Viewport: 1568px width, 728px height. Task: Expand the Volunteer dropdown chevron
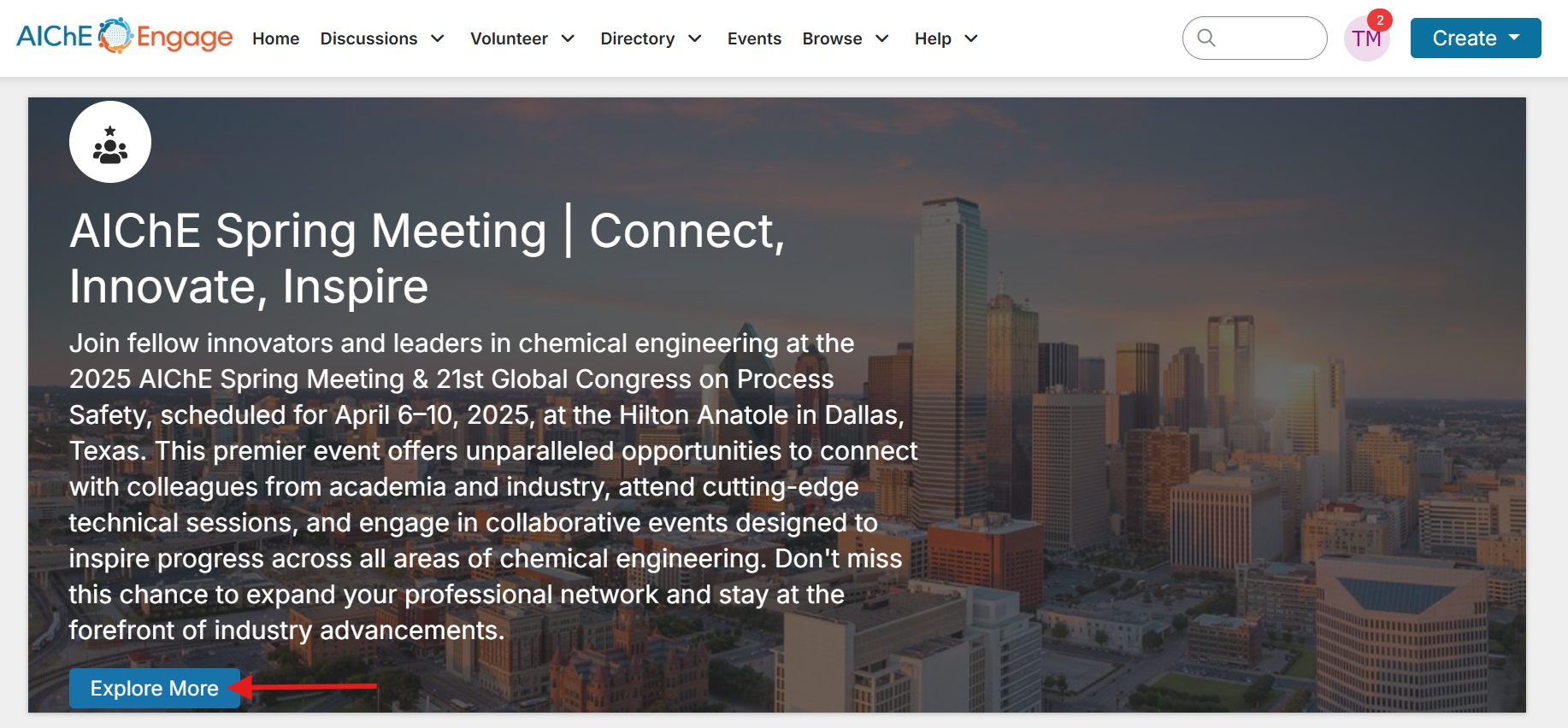pos(568,38)
